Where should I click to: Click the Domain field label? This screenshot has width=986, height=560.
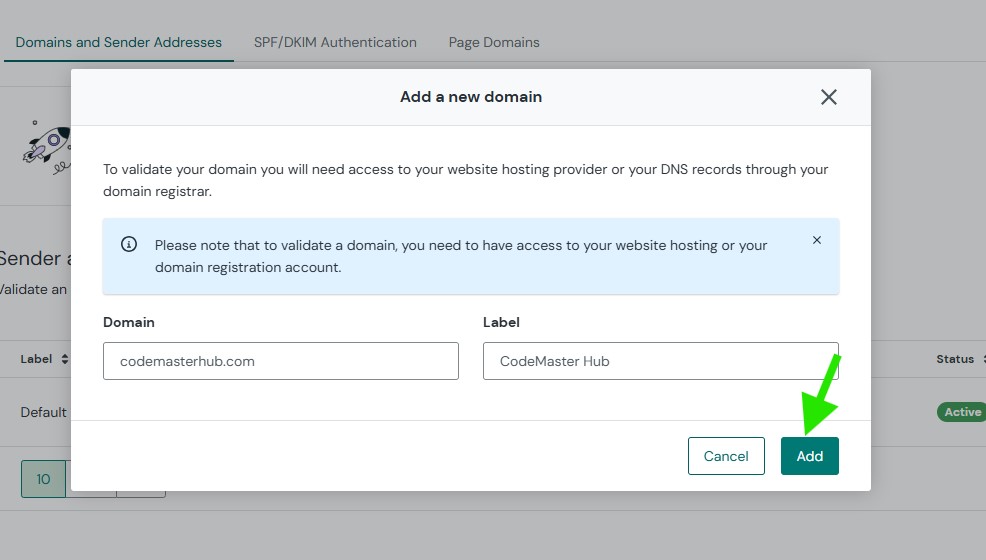[129, 322]
